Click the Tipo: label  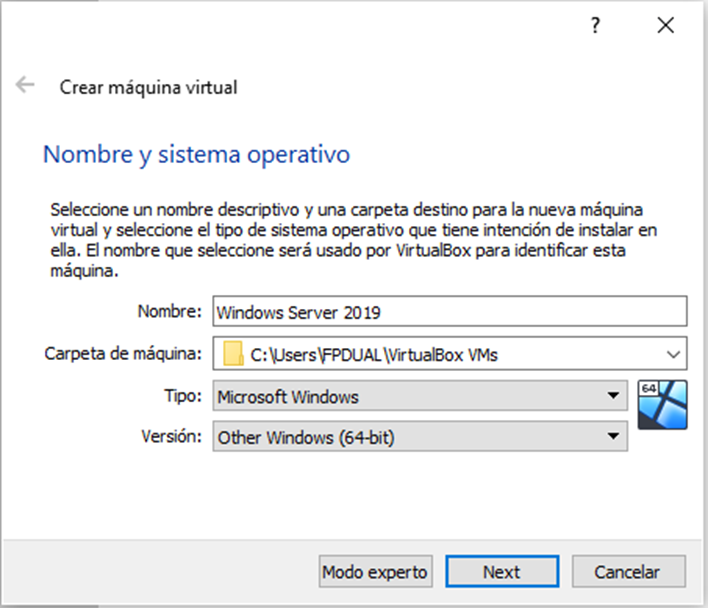click(x=183, y=396)
